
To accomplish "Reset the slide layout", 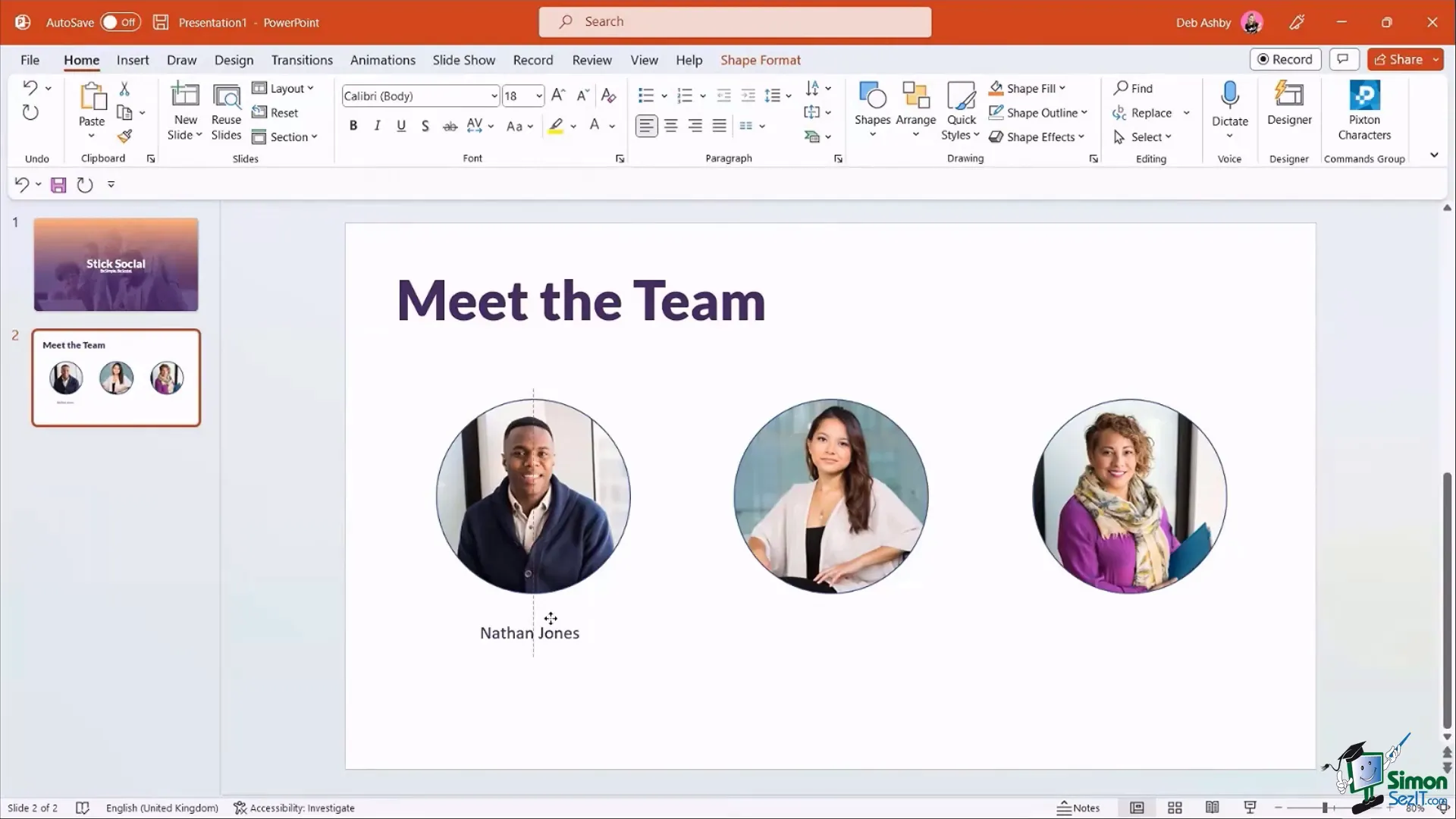I will (275, 113).
